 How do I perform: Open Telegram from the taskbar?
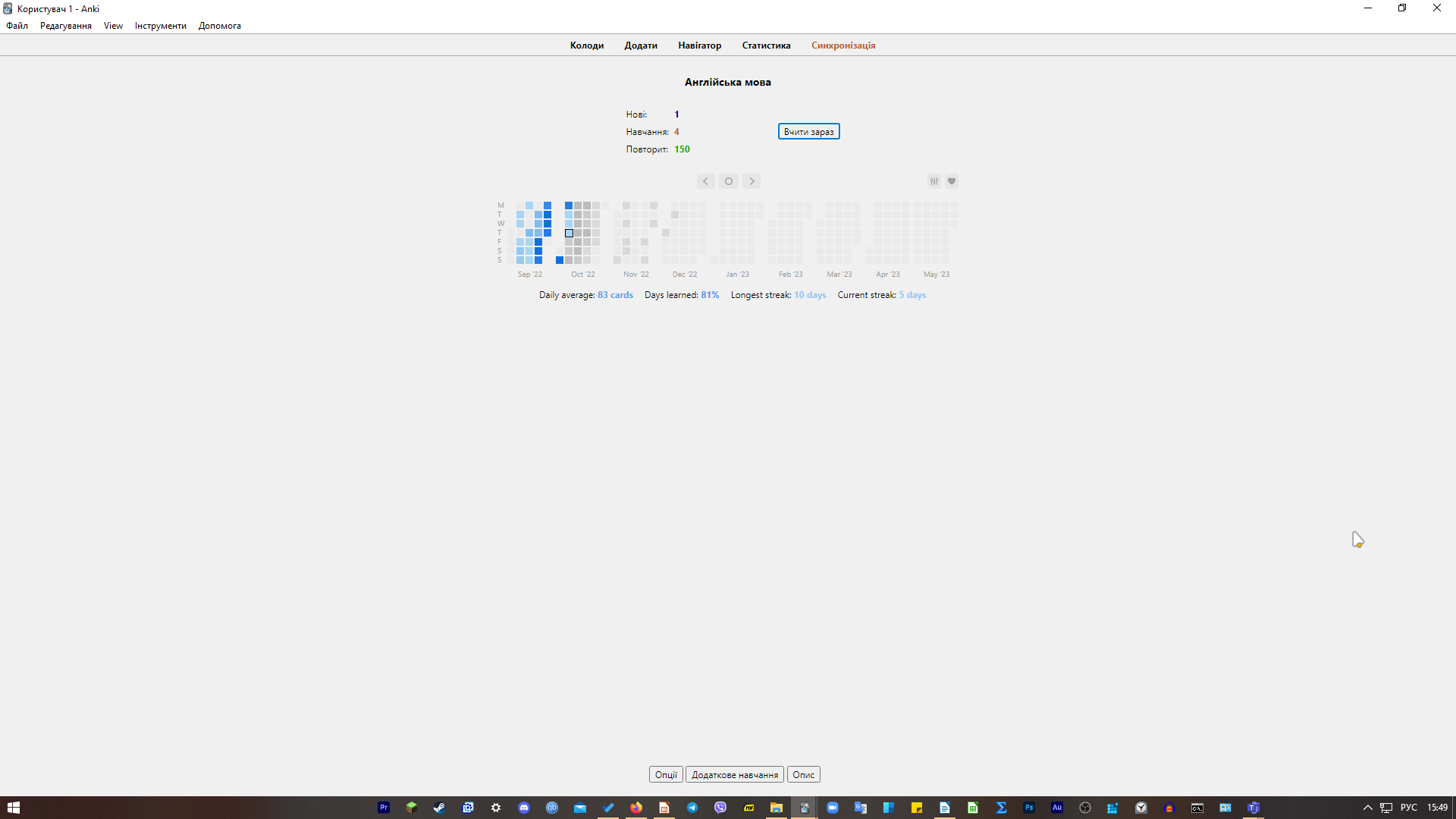point(692,808)
